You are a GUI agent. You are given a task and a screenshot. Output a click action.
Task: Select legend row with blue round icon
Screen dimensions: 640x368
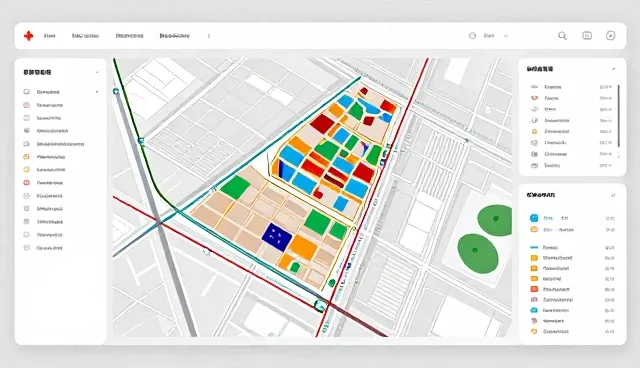(x=572, y=218)
